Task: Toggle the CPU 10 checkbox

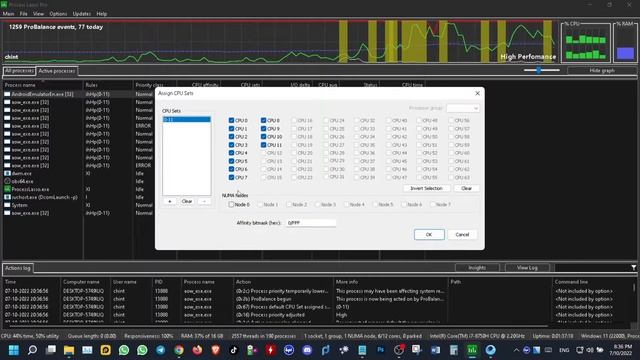Action: click(263, 137)
